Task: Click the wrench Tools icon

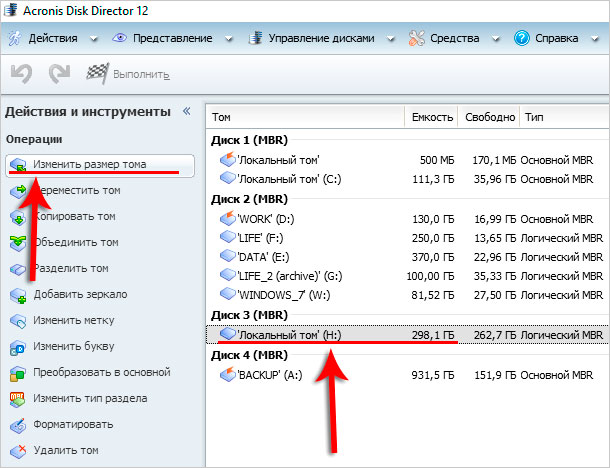Action: pos(417,38)
